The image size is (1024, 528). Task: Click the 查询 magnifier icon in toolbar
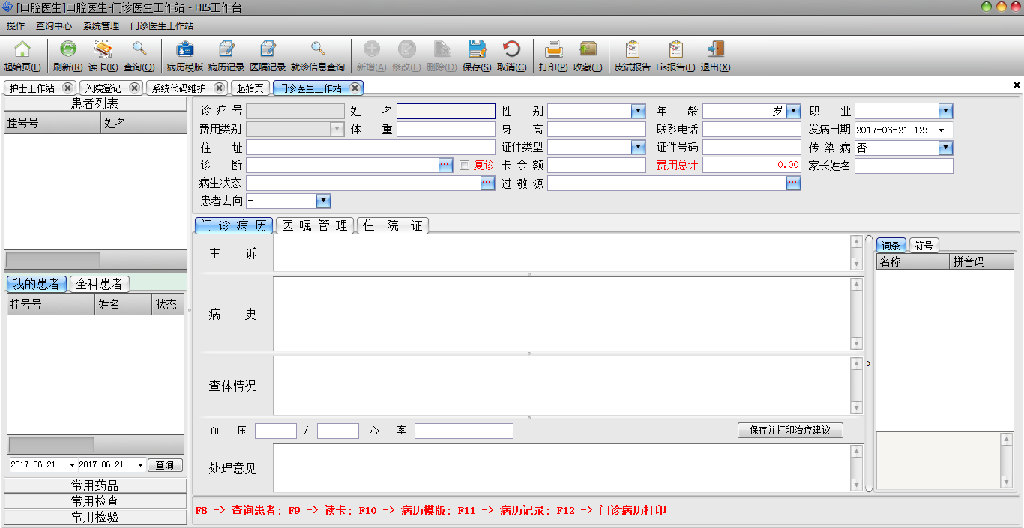tap(138, 50)
